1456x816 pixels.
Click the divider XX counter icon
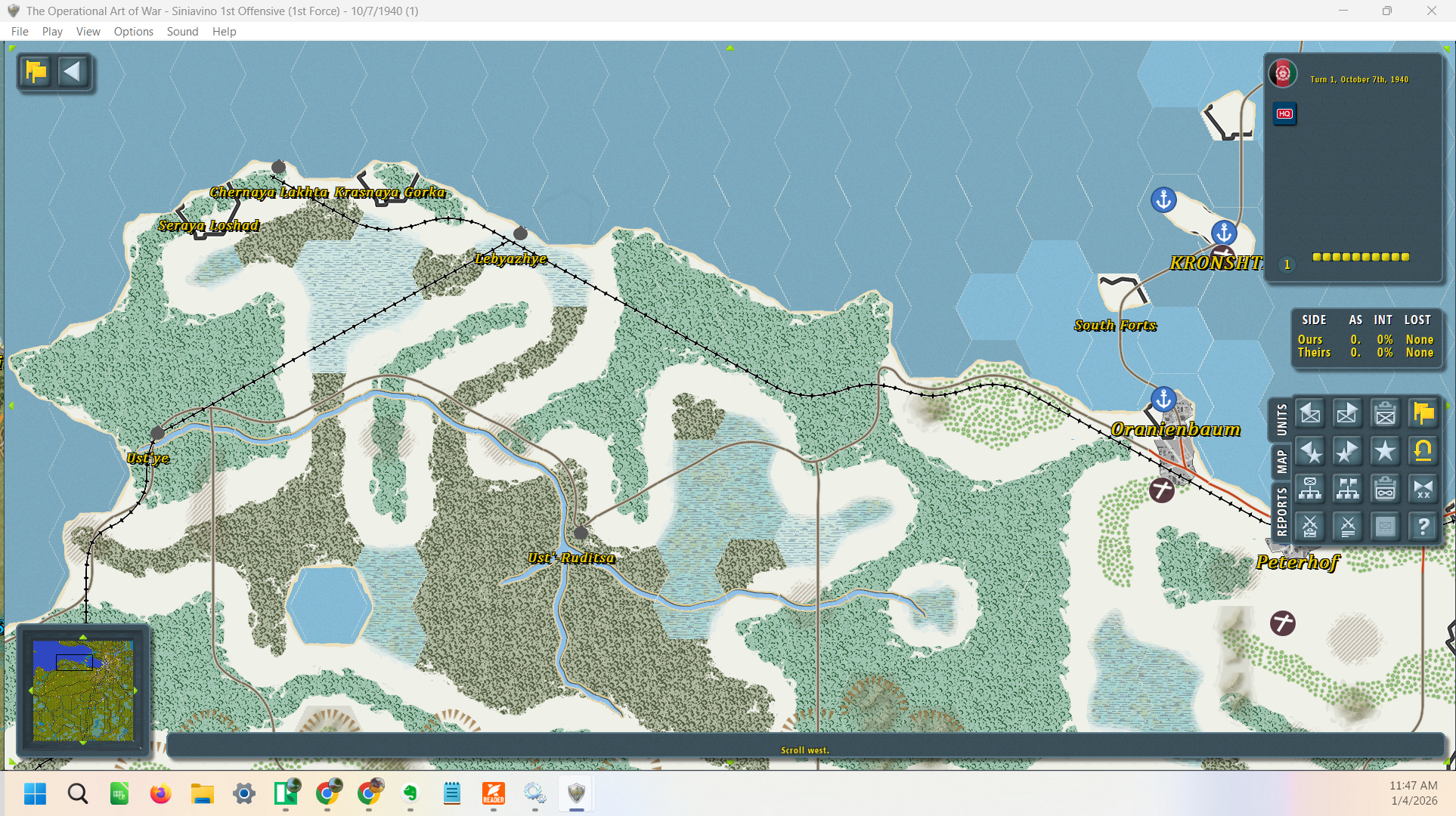(x=1423, y=489)
